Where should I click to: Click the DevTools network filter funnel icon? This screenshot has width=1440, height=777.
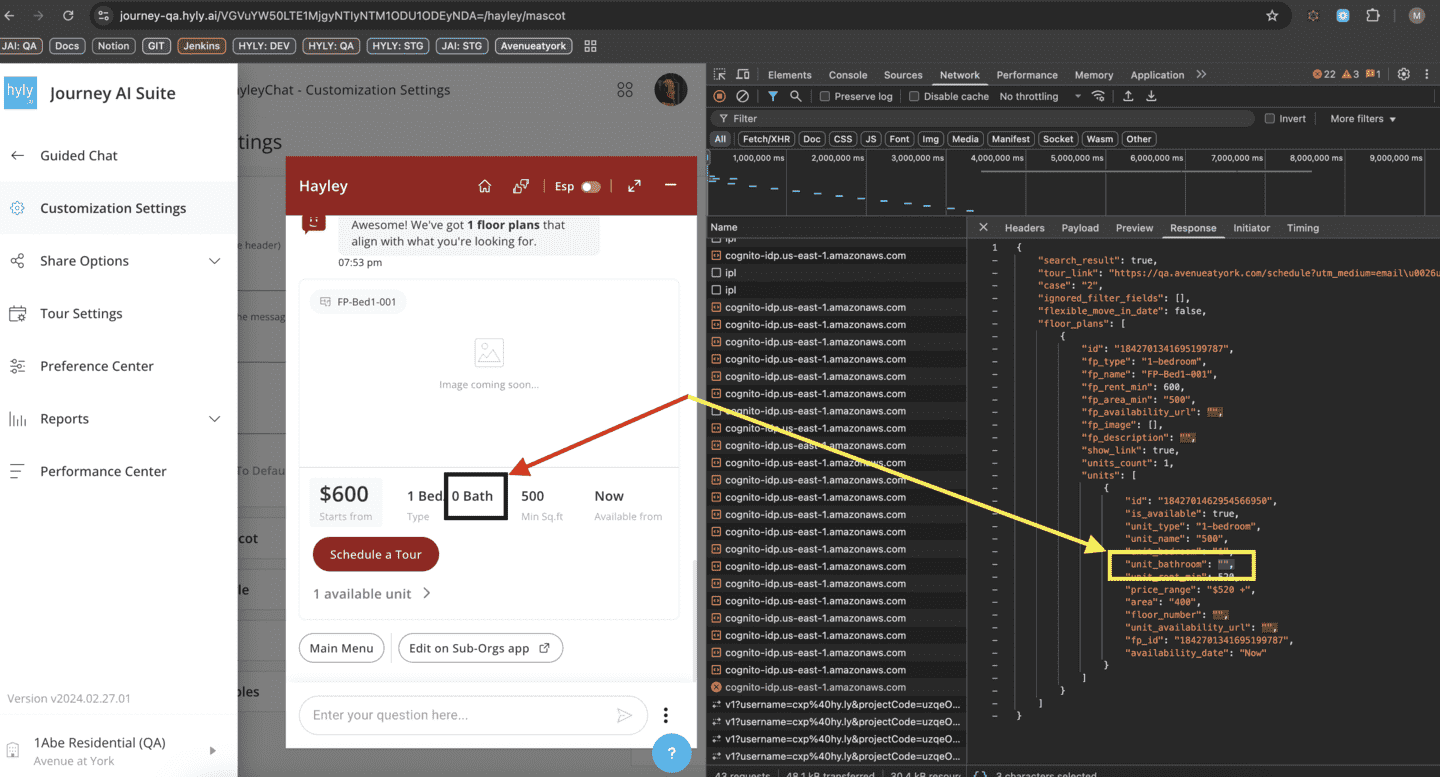click(773, 97)
